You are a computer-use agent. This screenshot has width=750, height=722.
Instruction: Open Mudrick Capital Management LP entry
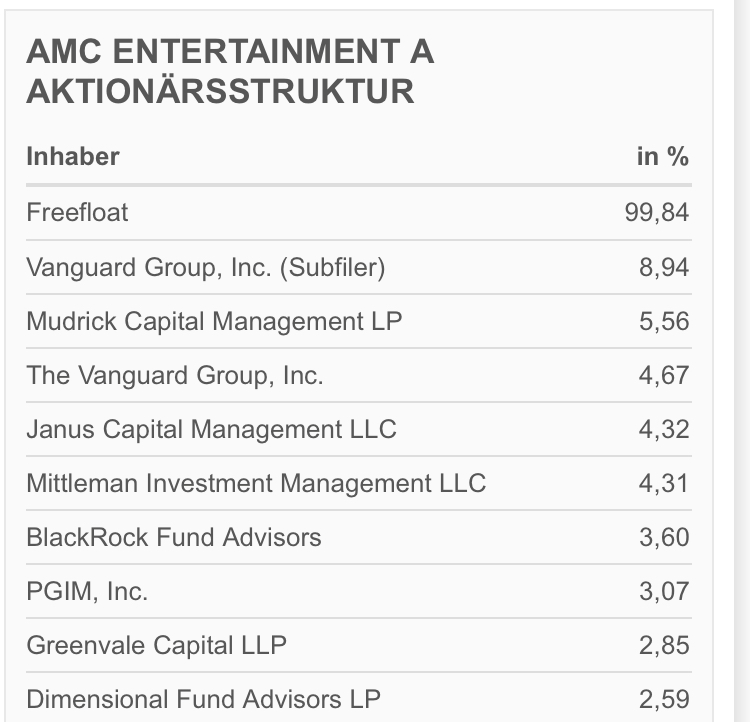(x=214, y=321)
